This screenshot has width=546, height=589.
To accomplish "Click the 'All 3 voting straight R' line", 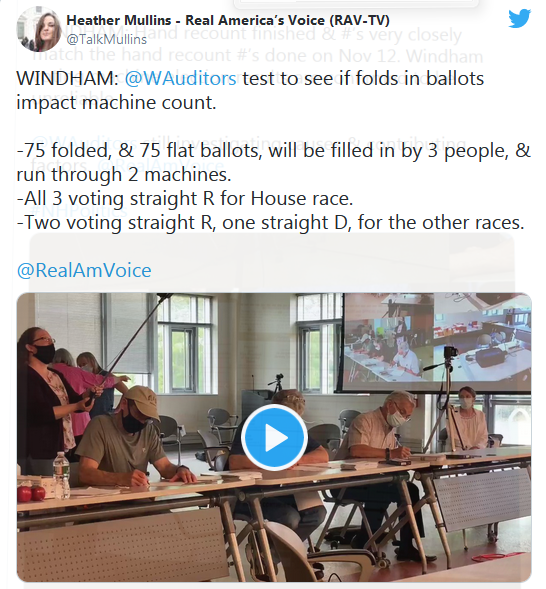I will [x=185, y=198].
